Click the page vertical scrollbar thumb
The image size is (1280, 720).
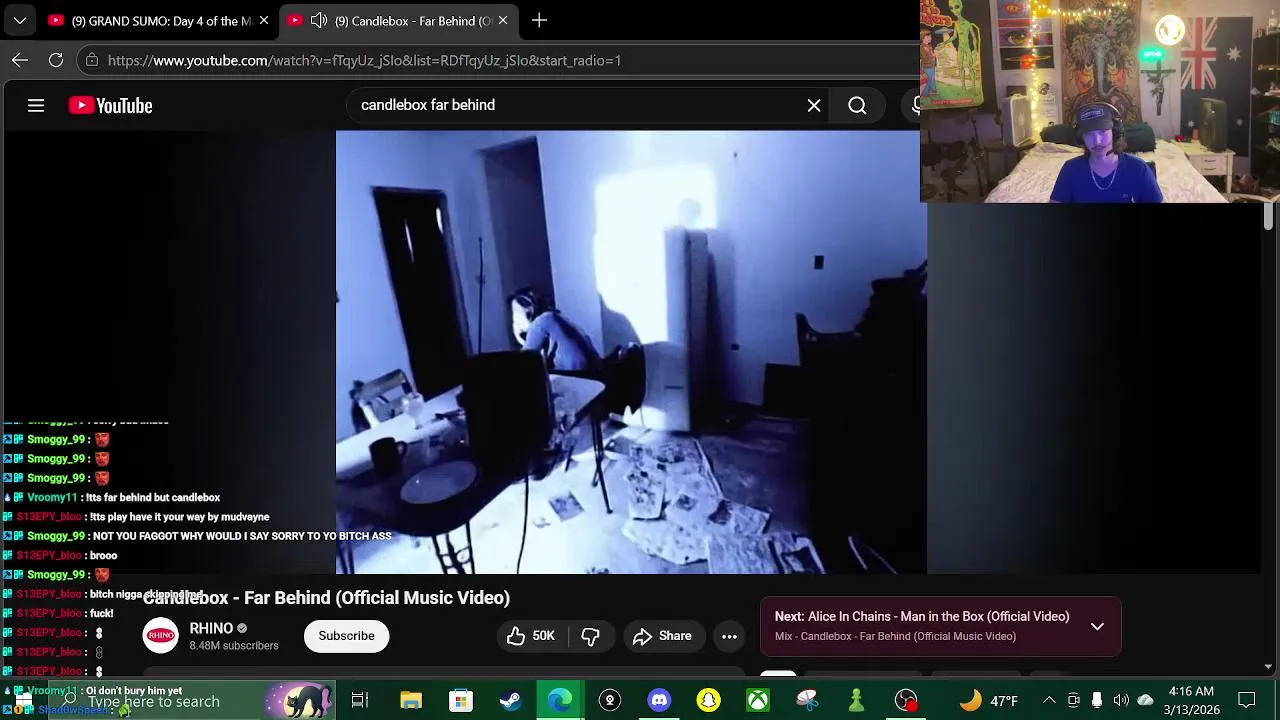(x=1268, y=216)
